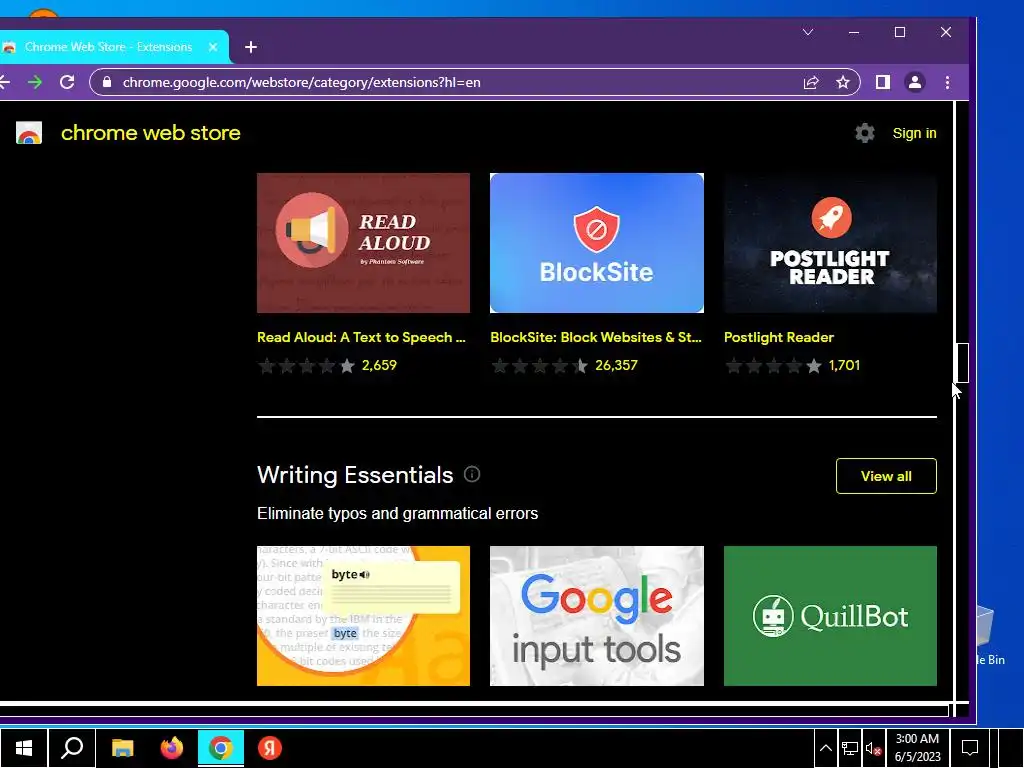Viewport: 1024px width, 768px height.
Task: Open the Chrome three-dot menu
Action: (947, 82)
